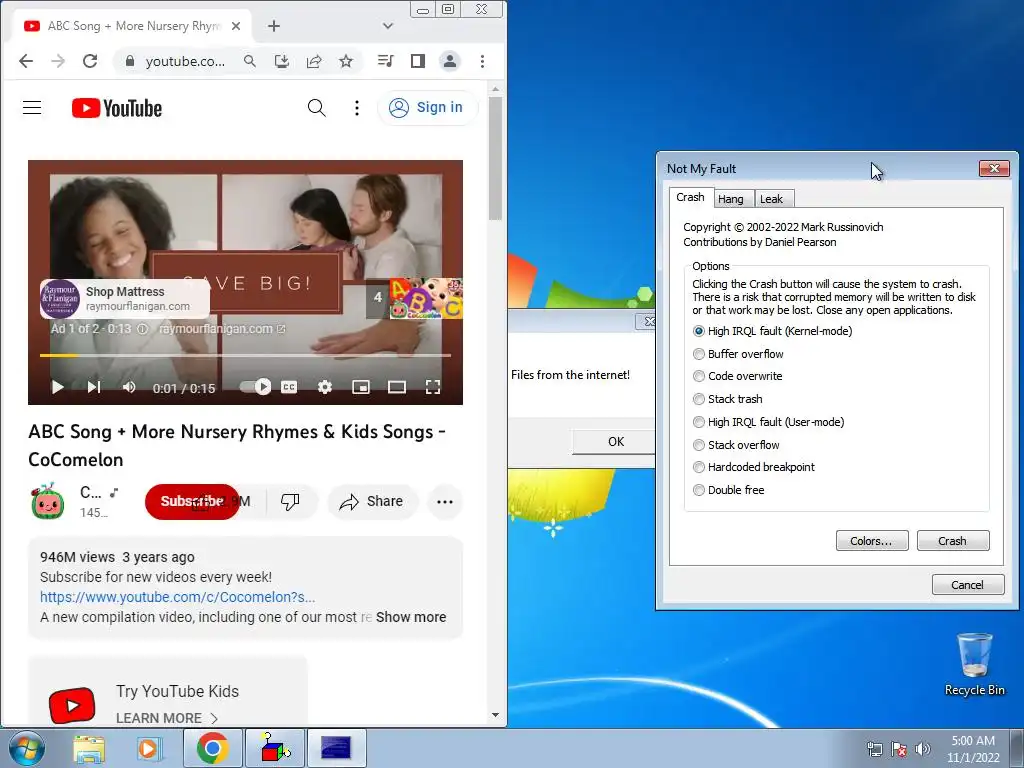
Task: Open the Cocomelon youtube.com link in description
Action: 178,597
